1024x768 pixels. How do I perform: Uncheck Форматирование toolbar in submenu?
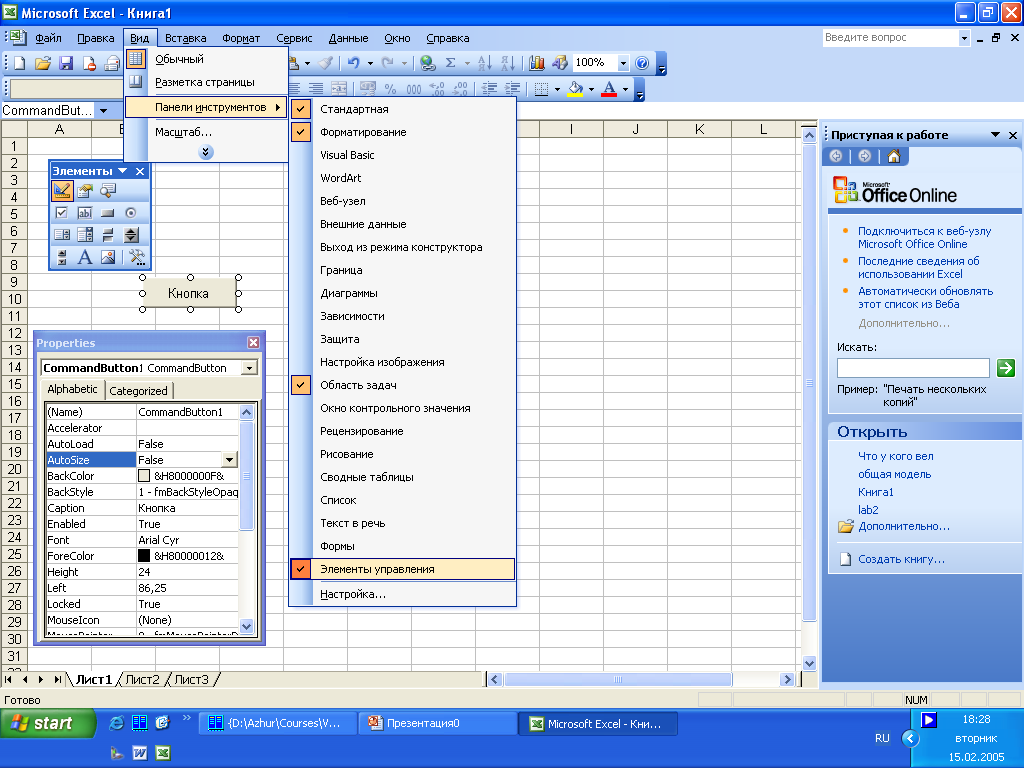point(402,132)
